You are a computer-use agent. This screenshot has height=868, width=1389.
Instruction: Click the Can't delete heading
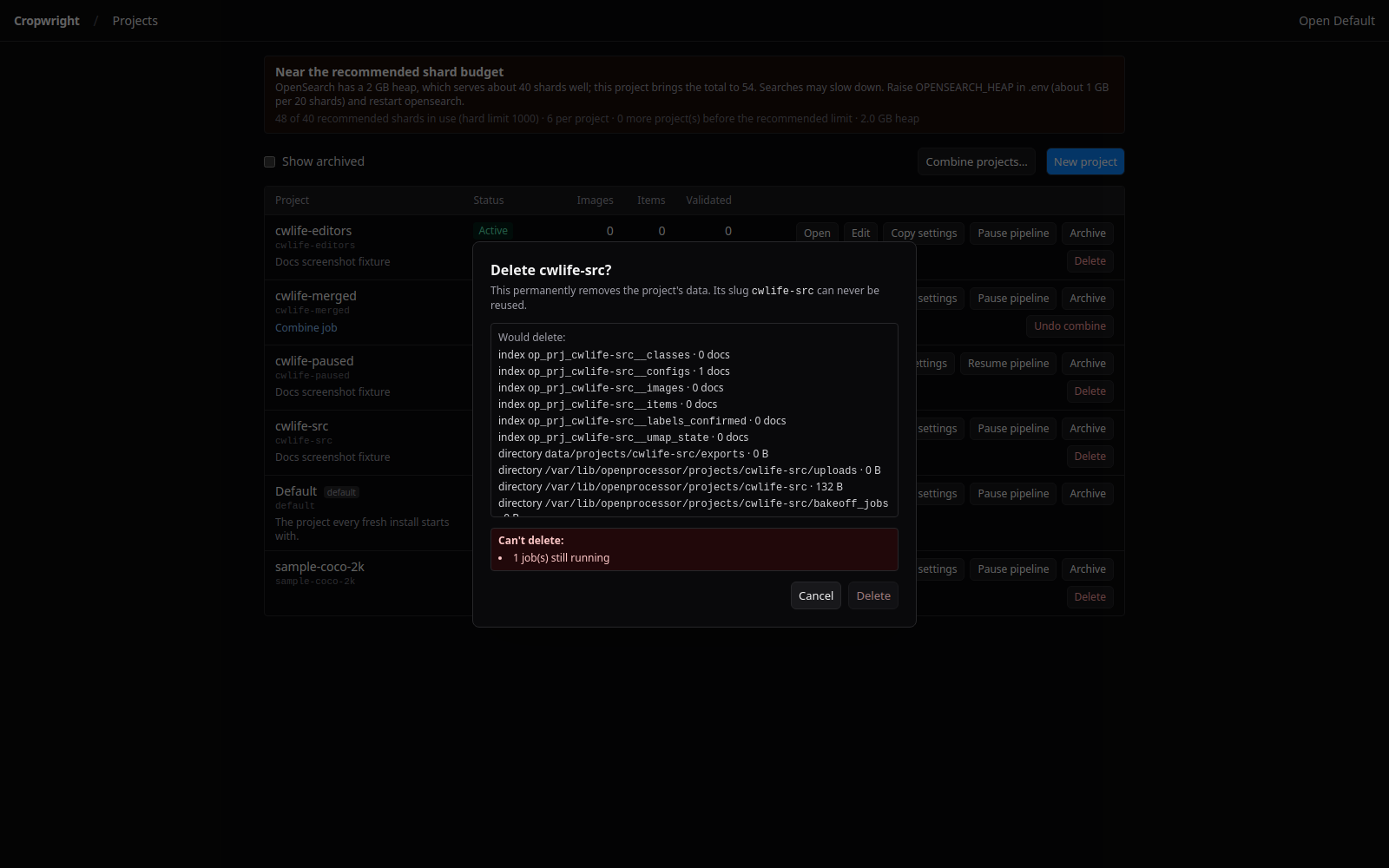coord(530,540)
